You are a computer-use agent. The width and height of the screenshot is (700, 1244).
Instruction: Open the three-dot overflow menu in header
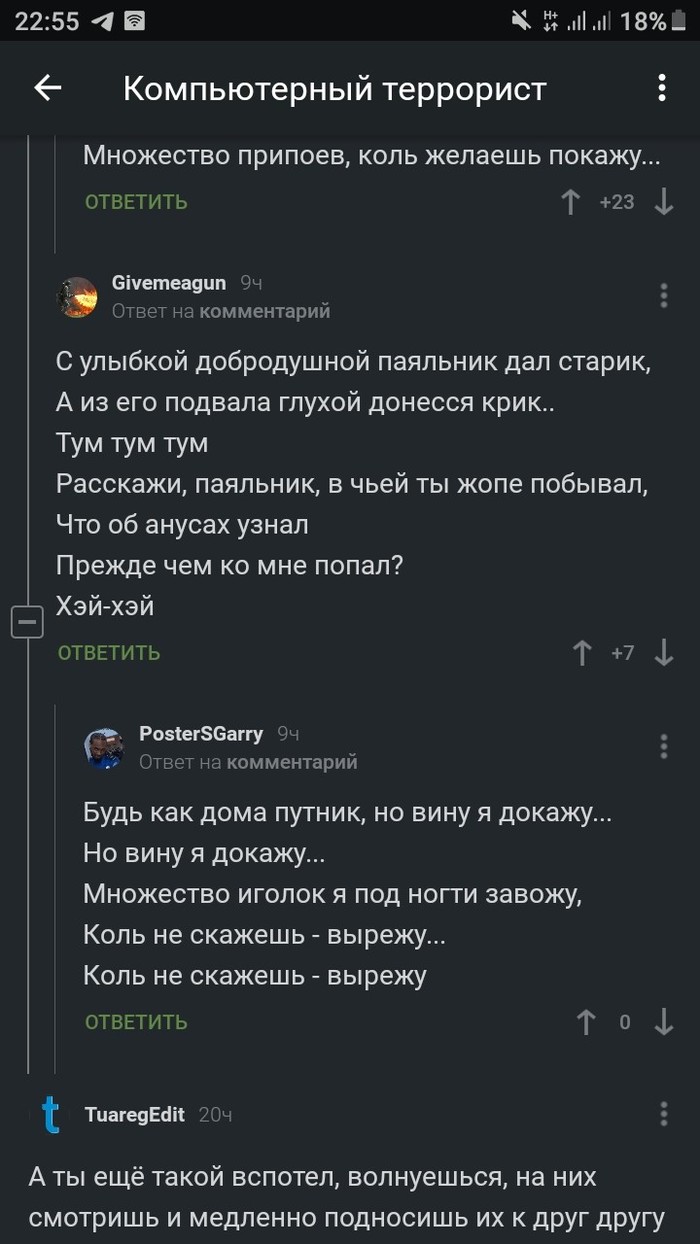click(x=661, y=88)
